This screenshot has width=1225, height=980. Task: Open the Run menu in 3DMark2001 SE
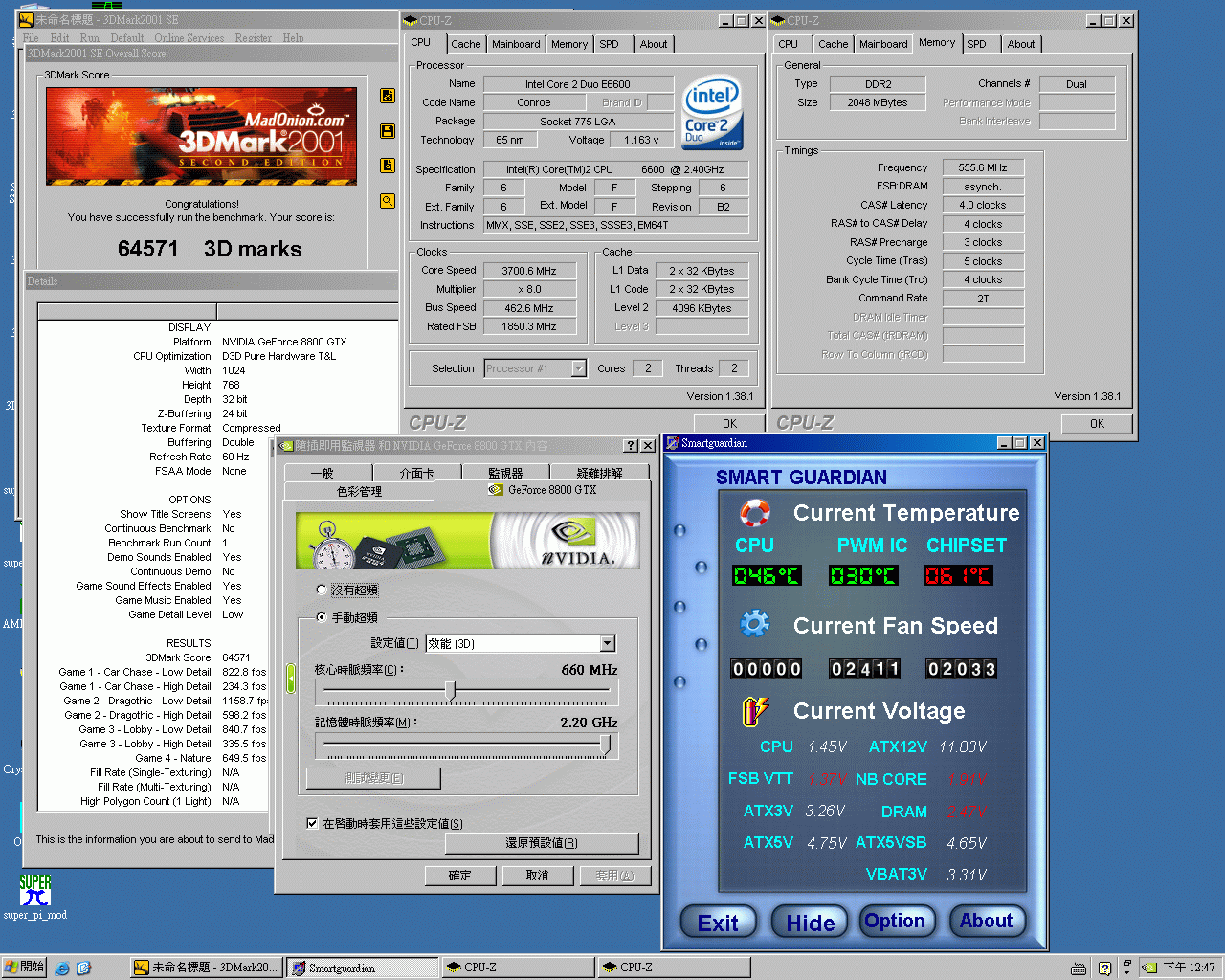pos(89,38)
